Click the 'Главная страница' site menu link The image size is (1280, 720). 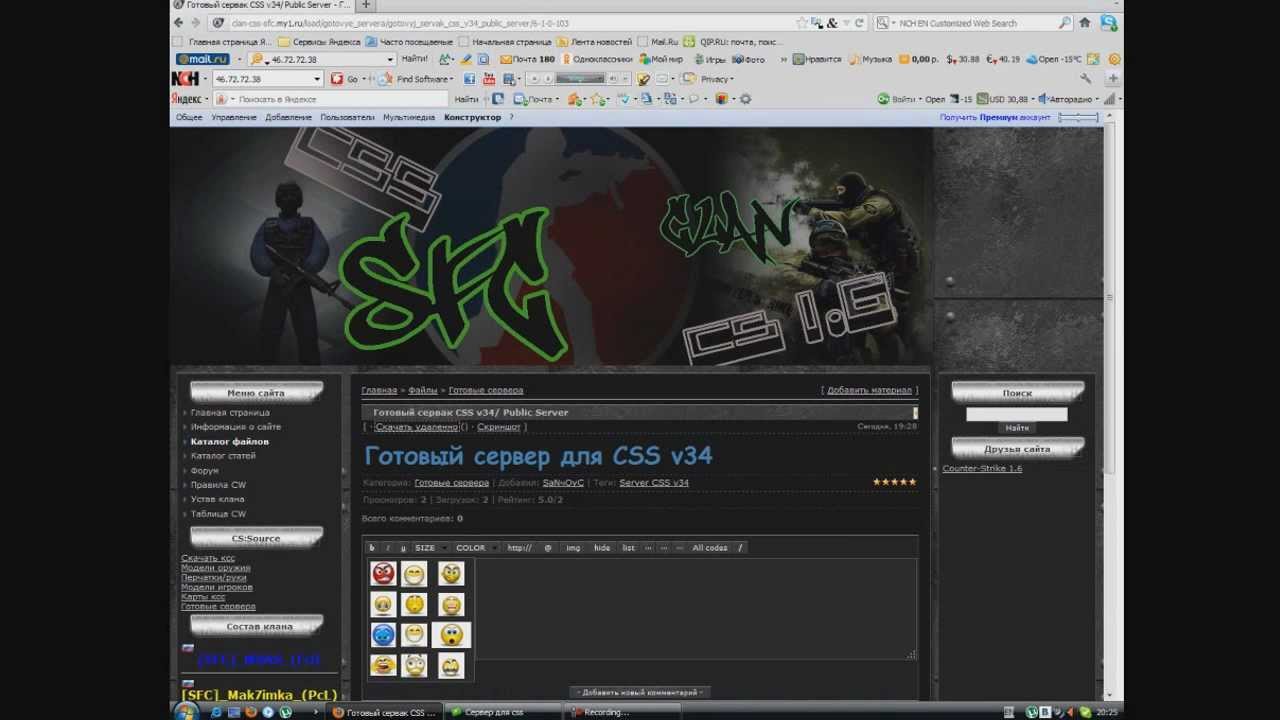230,412
